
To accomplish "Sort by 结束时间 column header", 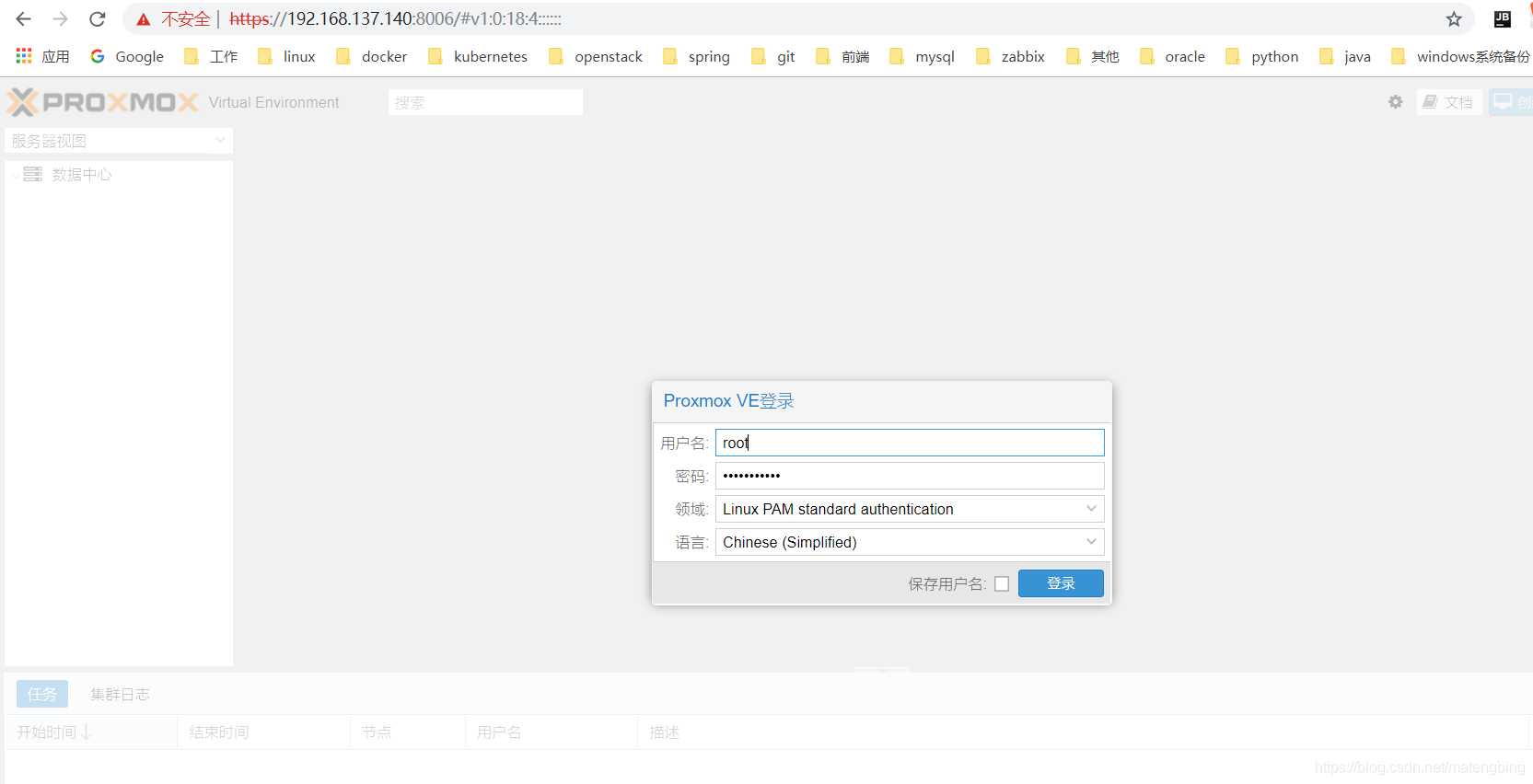I will pyautogui.click(x=263, y=732).
